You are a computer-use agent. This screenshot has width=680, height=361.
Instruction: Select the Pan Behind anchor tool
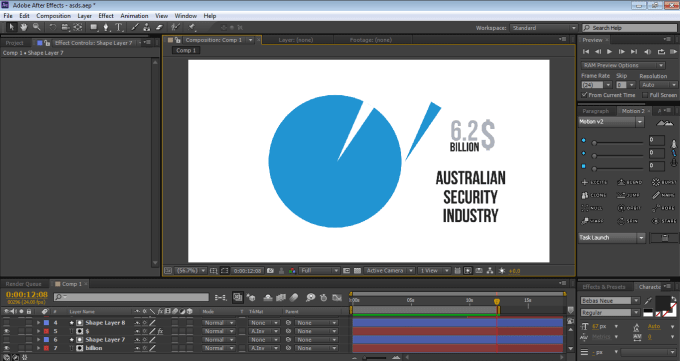[x=78, y=27]
